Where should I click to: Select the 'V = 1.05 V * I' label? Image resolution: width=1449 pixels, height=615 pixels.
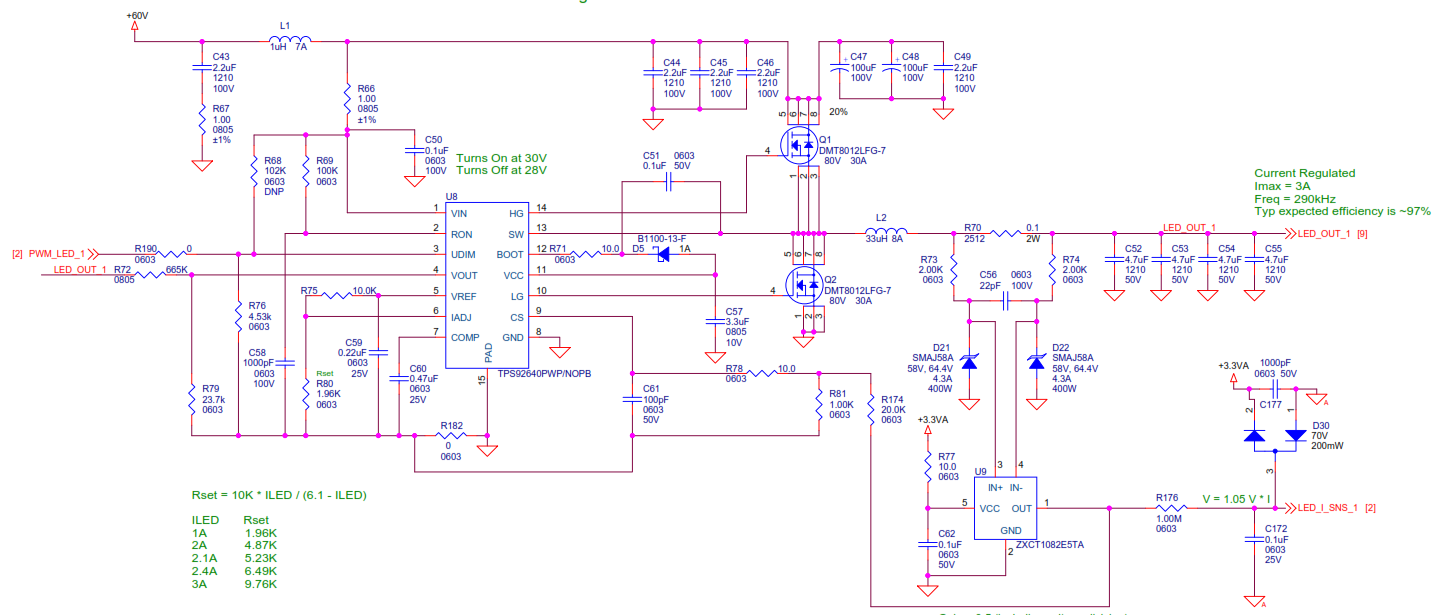click(x=1236, y=498)
